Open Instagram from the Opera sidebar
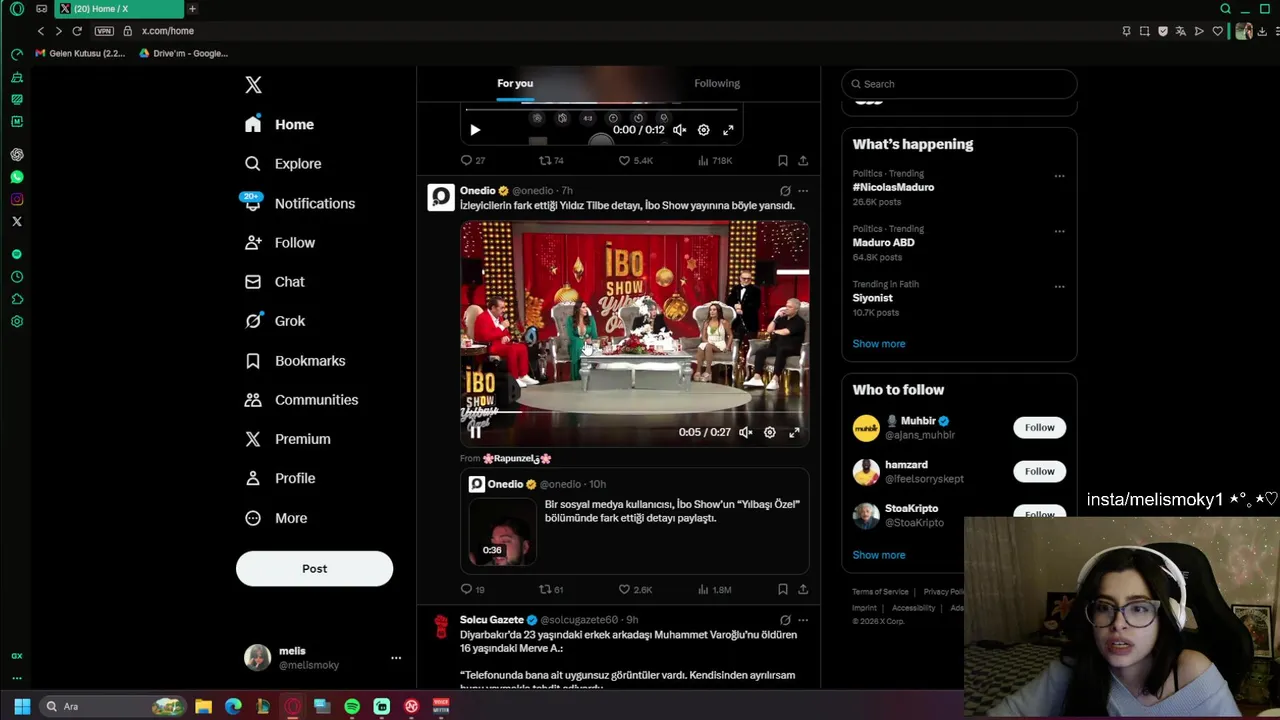Screen dimensions: 1280x720 tap(17, 199)
